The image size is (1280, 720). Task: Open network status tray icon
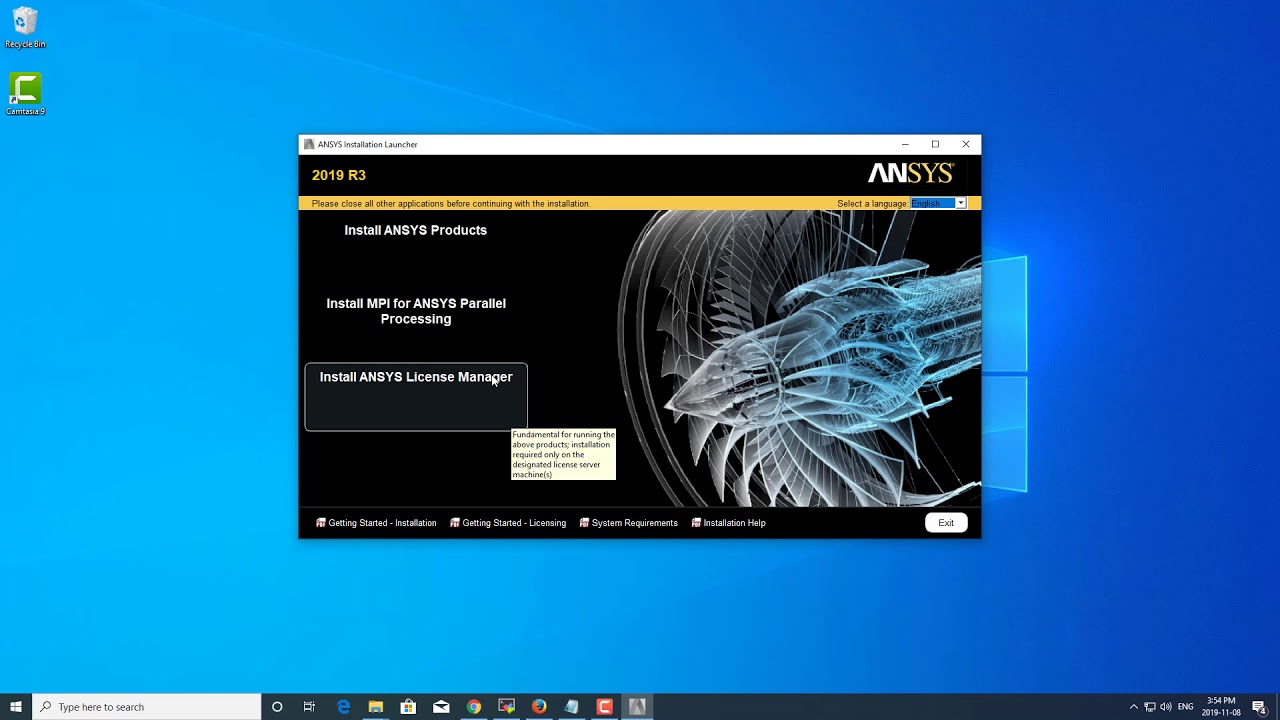[x=1149, y=707]
